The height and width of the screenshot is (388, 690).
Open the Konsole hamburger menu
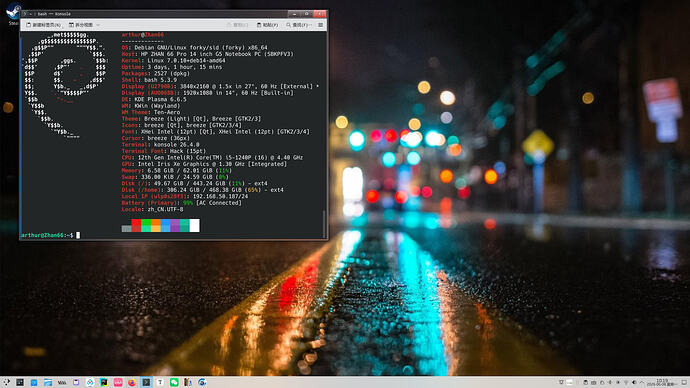point(320,25)
